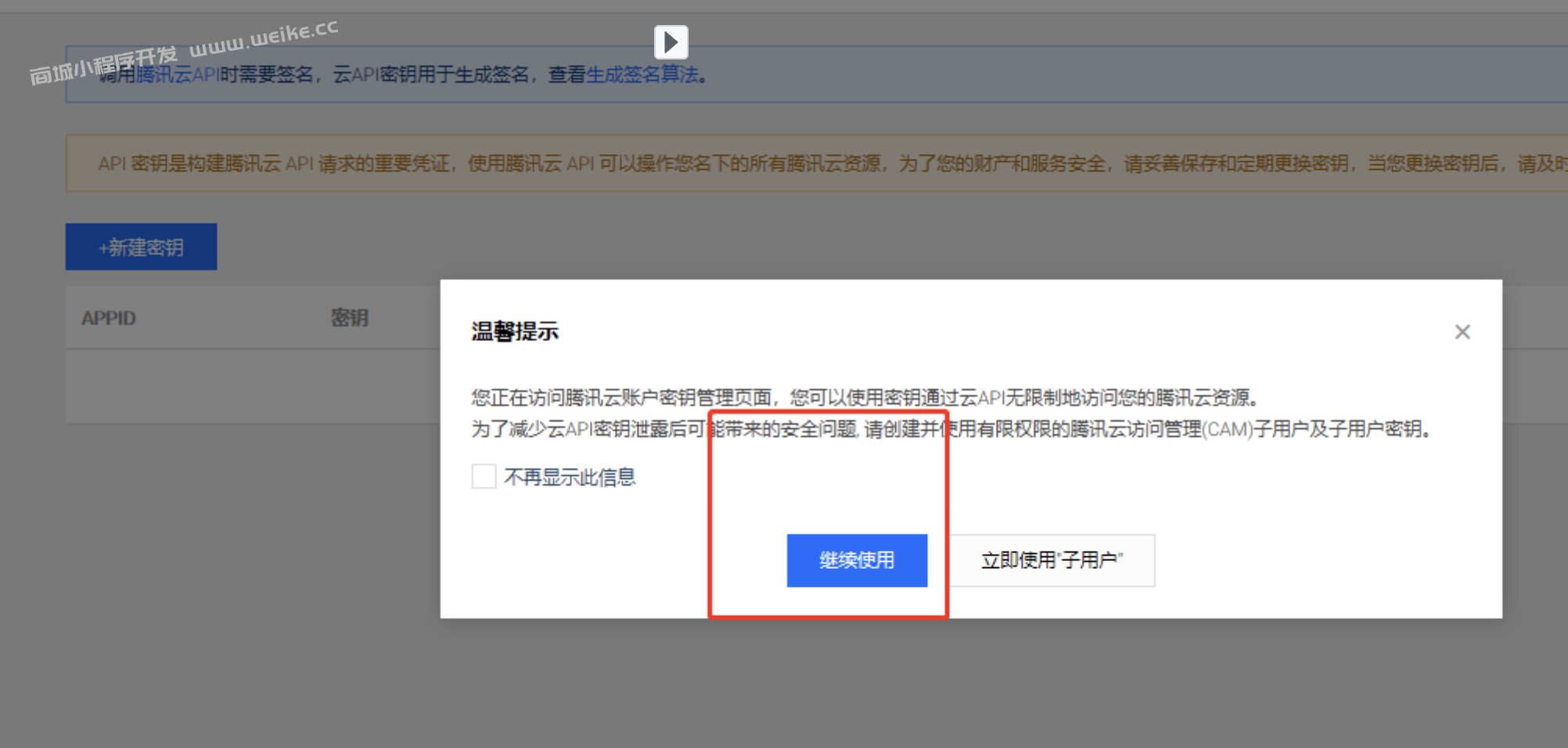
Task: Open the 腾讯云API link
Action: pos(178,74)
